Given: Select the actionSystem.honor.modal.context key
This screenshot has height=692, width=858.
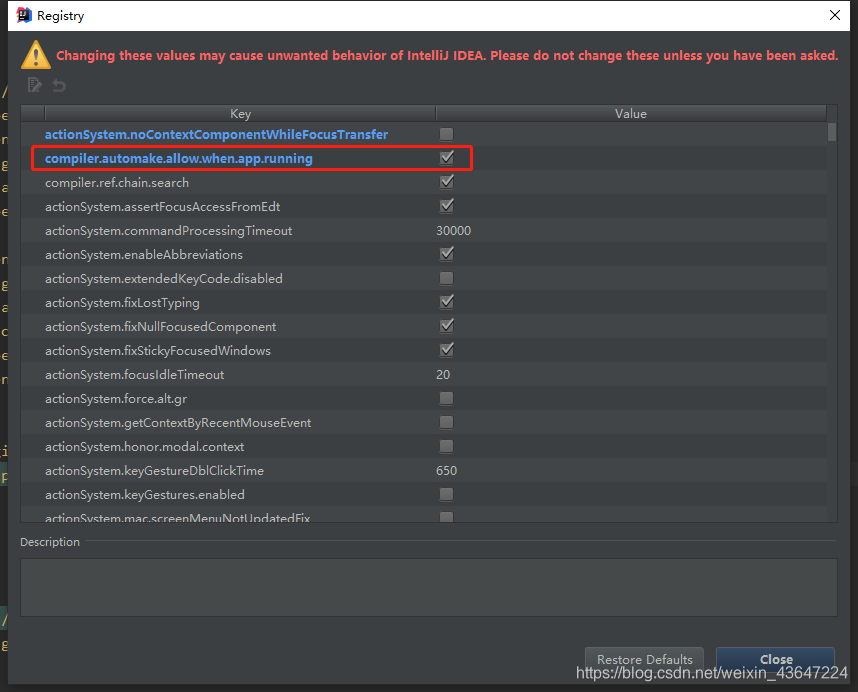Looking at the screenshot, I should (144, 446).
